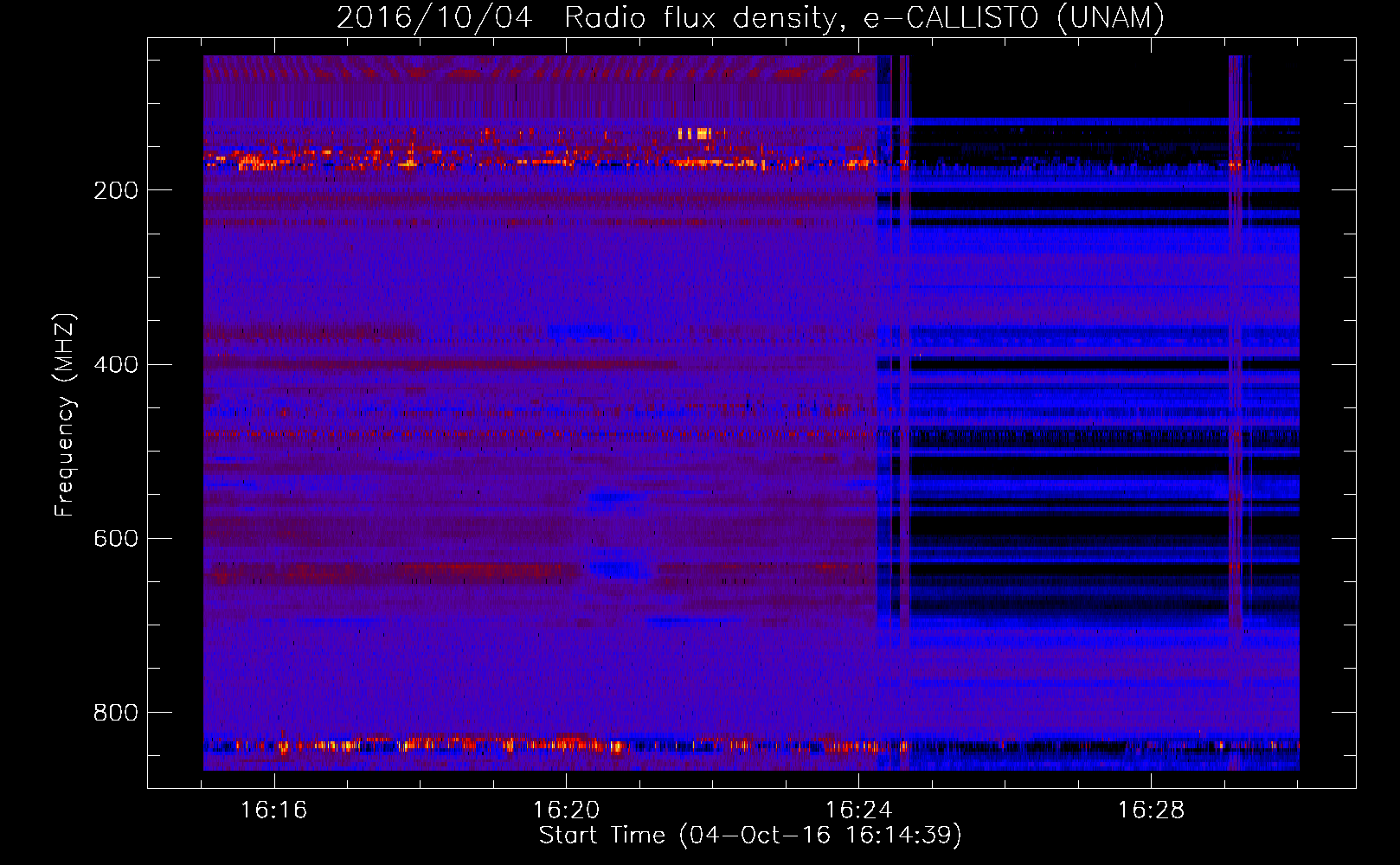Select the 400 frequency axis label
The height and width of the screenshot is (865, 1400).
click(116, 364)
